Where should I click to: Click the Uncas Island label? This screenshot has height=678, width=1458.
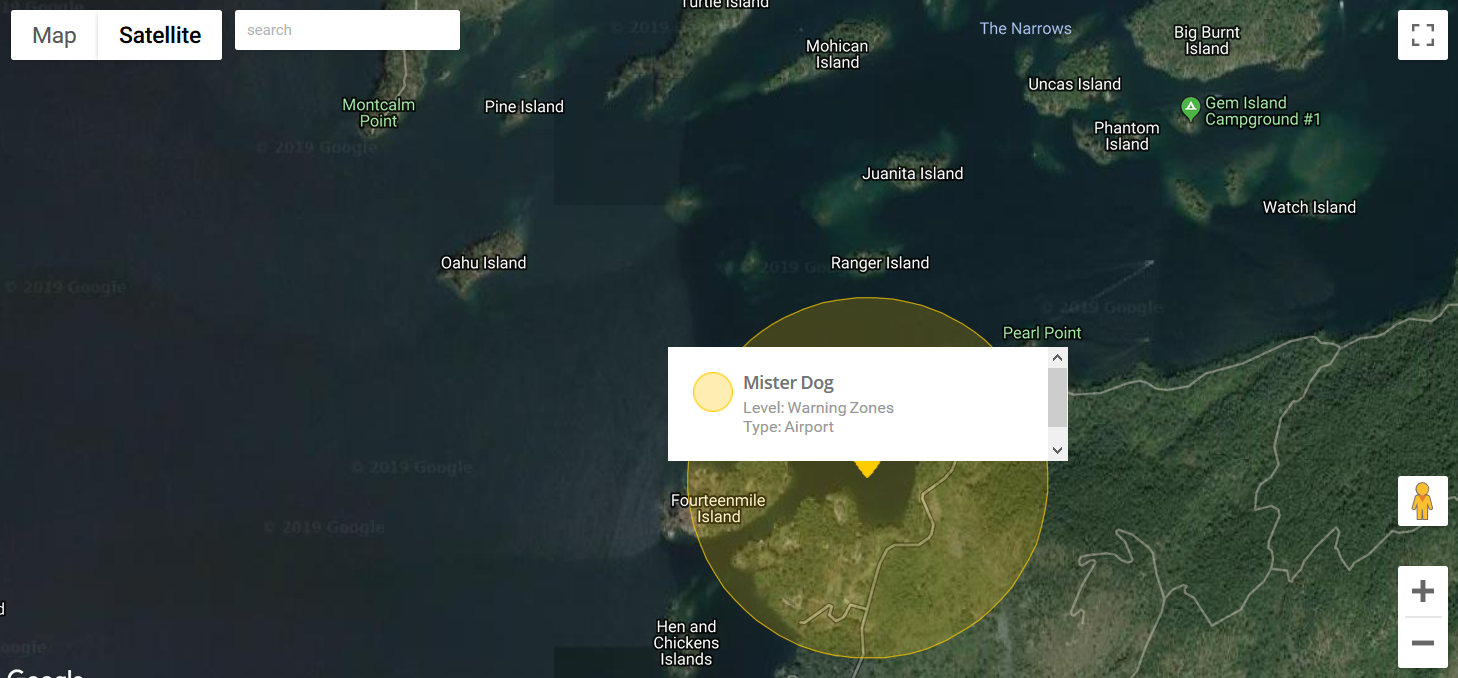pyautogui.click(x=1074, y=85)
